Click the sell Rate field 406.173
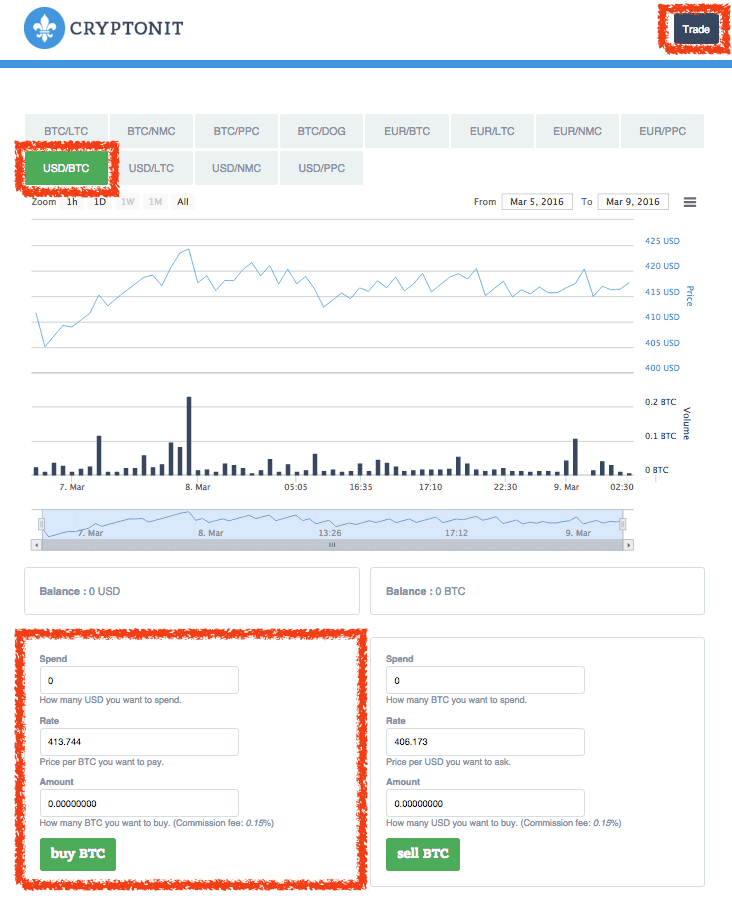This screenshot has height=900, width=732. pos(485,742)
